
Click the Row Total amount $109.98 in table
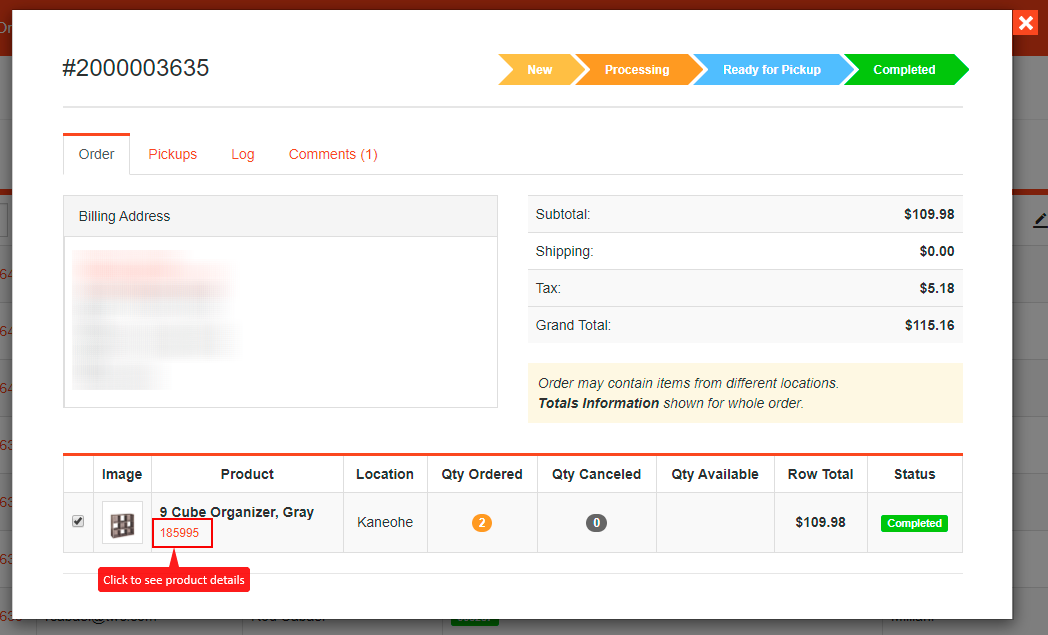pos(820,522)
